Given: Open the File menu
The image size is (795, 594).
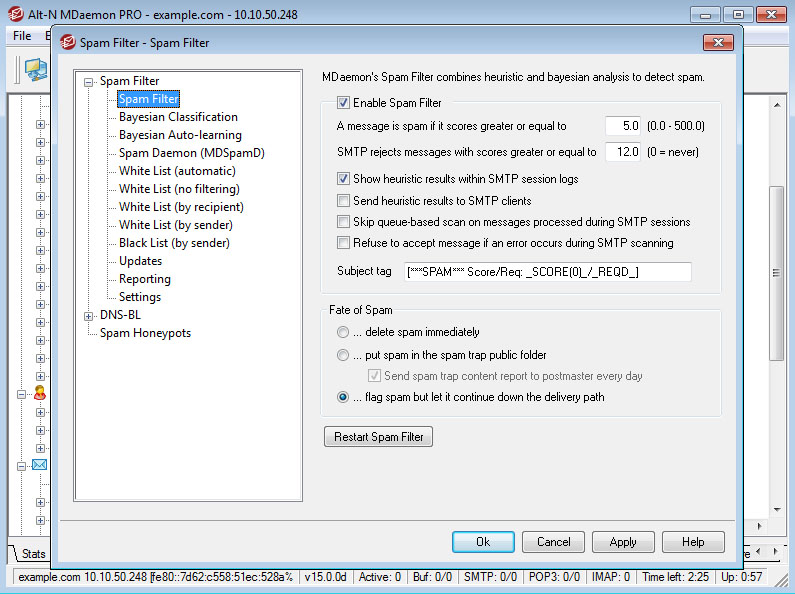Looking at the screenshot, I should [22, 36].
